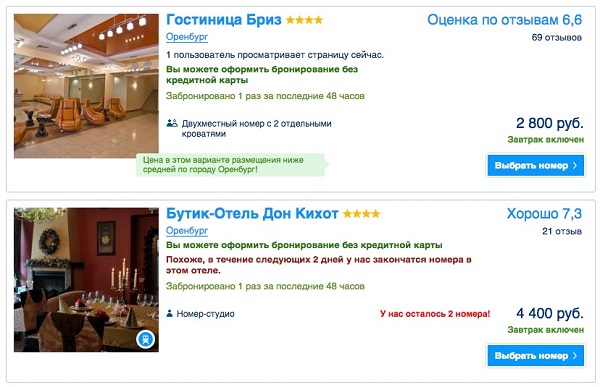Open the Гостиница Бриз hotel title
Screen dimensions: 600x387
click(223, 20)
